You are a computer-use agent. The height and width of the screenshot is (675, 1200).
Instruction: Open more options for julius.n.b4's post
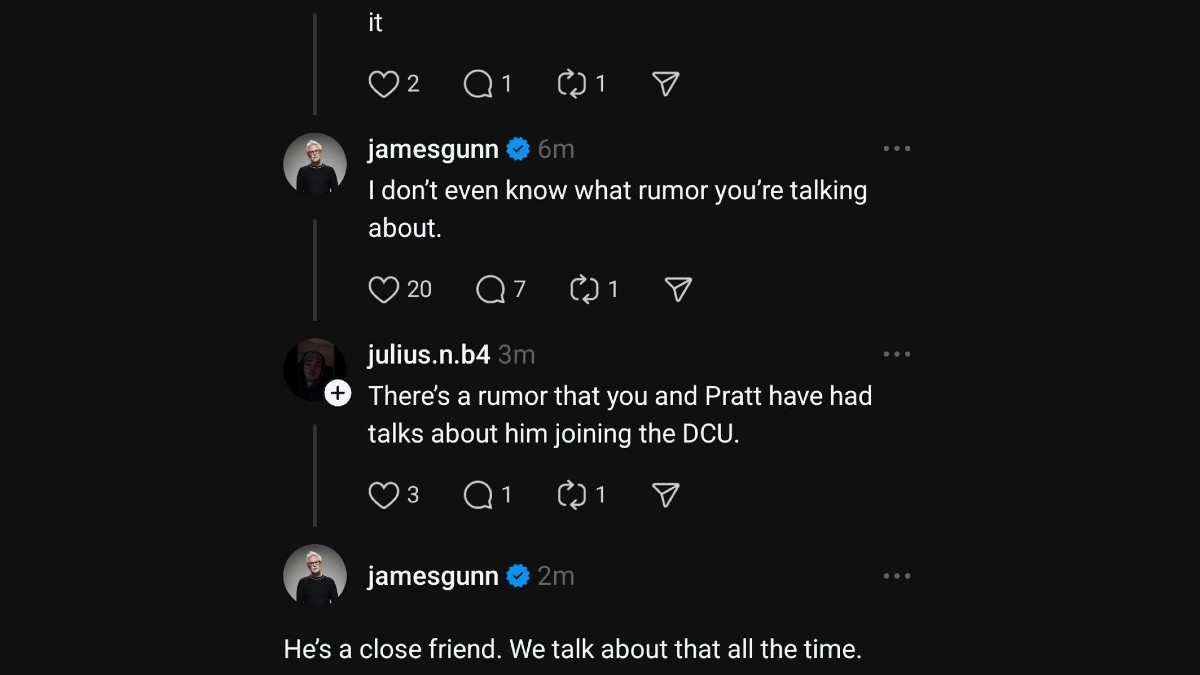[x=897, y=354]
